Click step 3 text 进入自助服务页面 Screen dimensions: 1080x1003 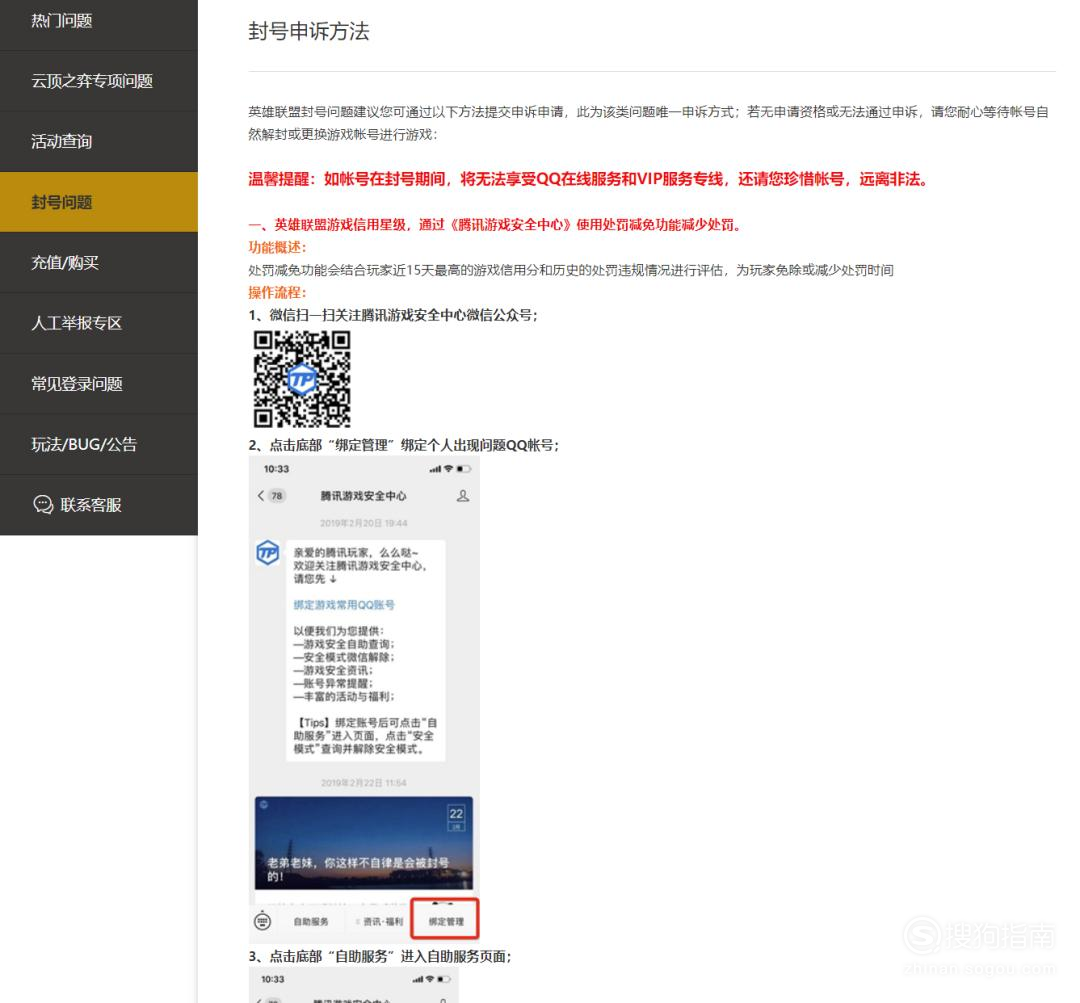380,956
